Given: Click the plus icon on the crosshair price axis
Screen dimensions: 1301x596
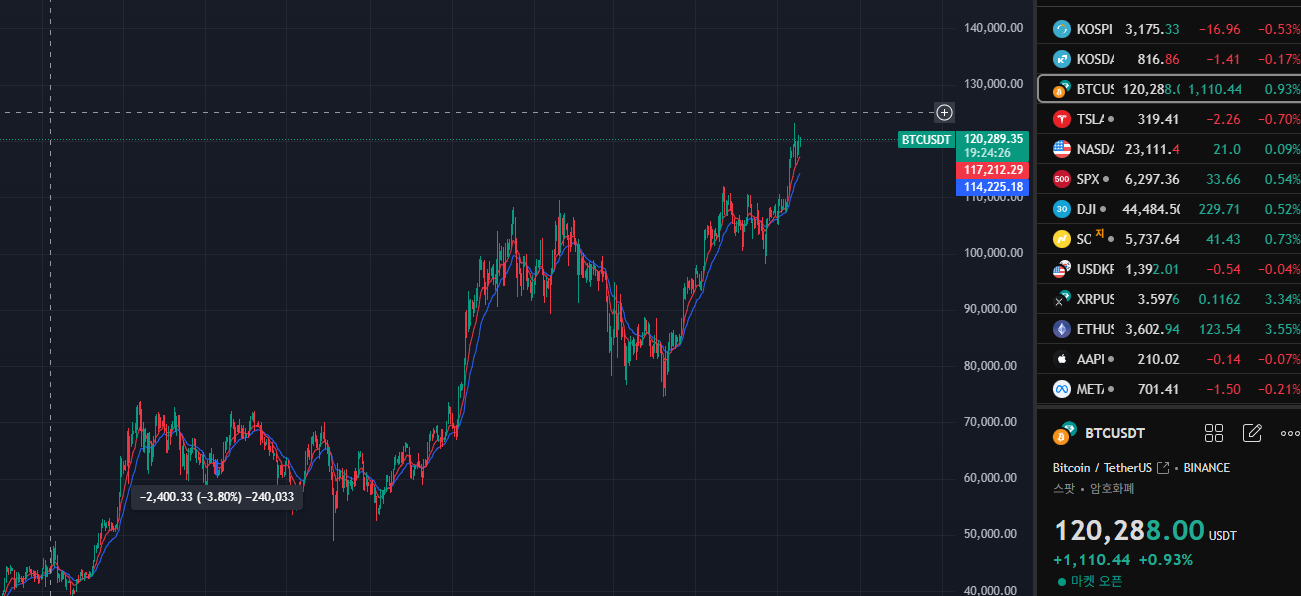Looking at the screenshot, I should (944, 112).
